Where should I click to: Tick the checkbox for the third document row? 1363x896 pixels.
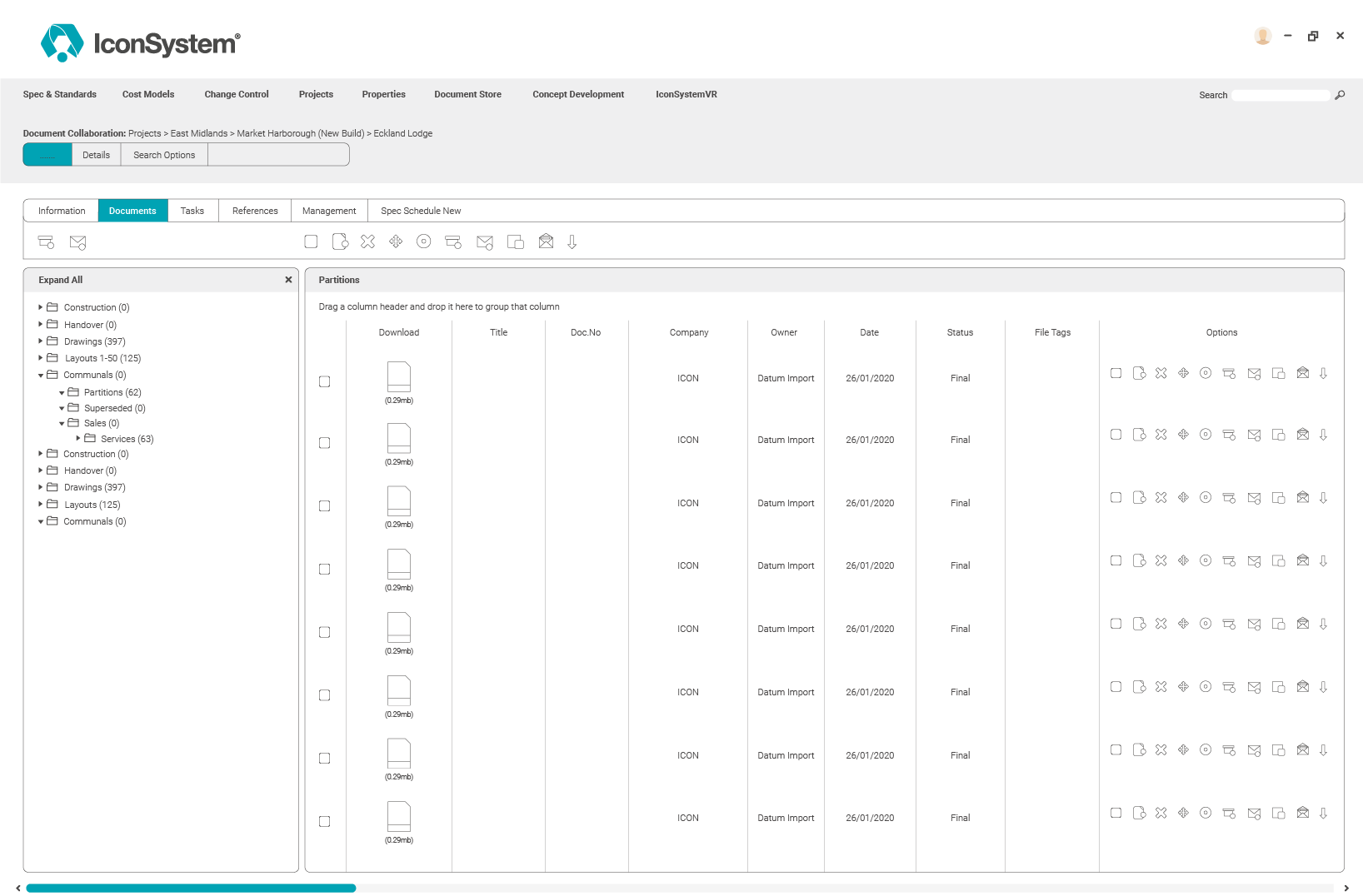(x=325, y=506)
